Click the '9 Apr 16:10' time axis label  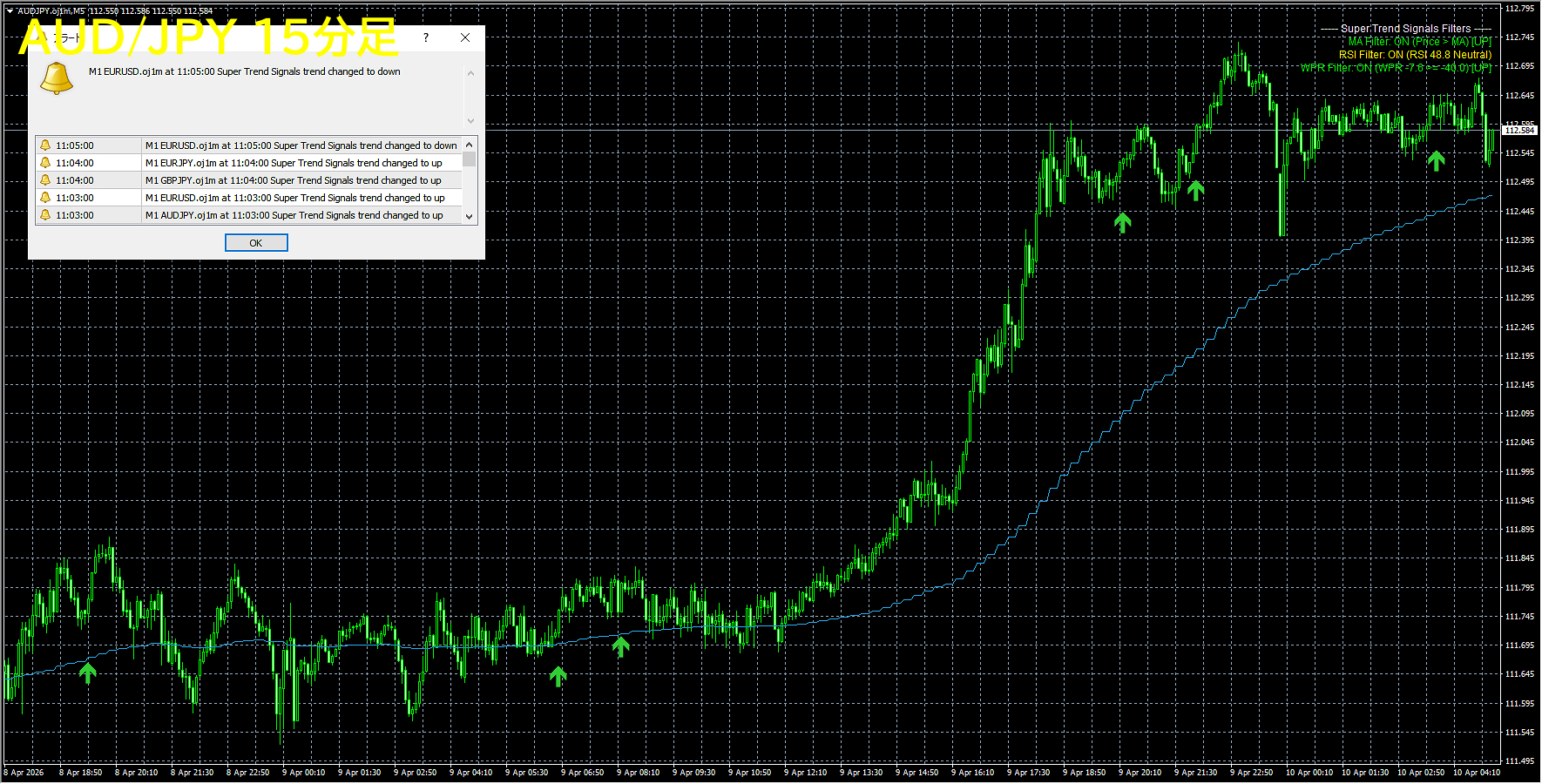(x=973, y=773)
